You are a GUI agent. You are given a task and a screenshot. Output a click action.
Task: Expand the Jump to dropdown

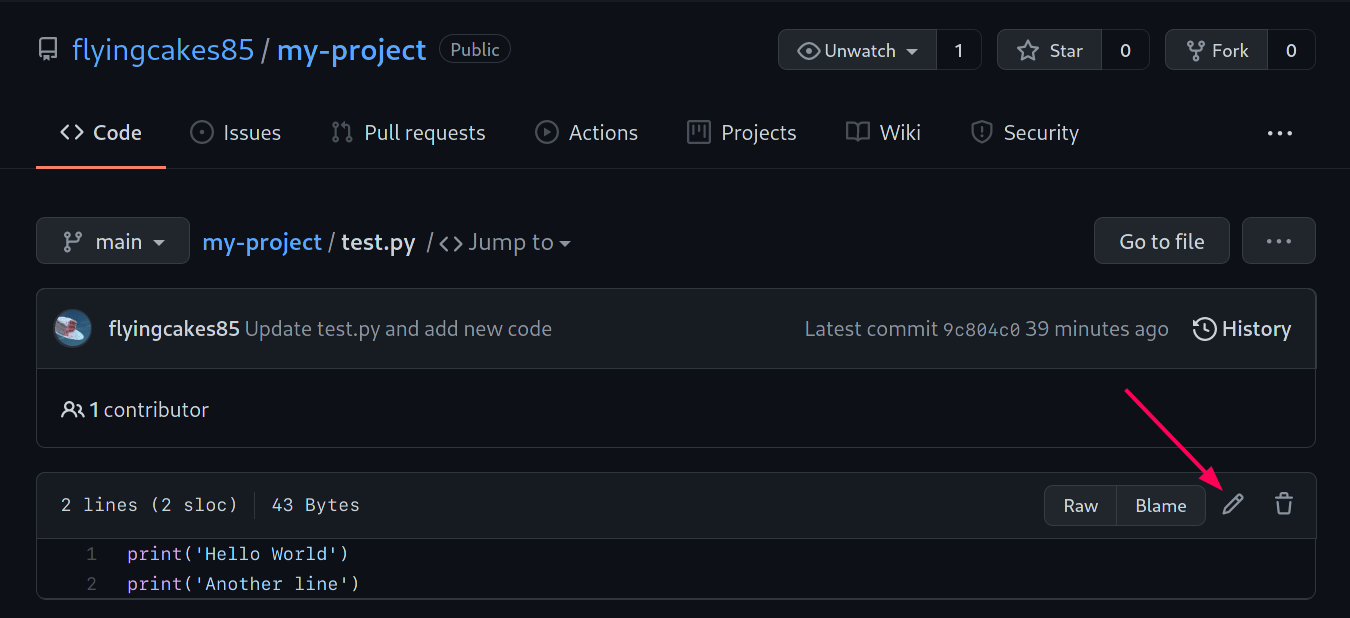tap(506, 242)
